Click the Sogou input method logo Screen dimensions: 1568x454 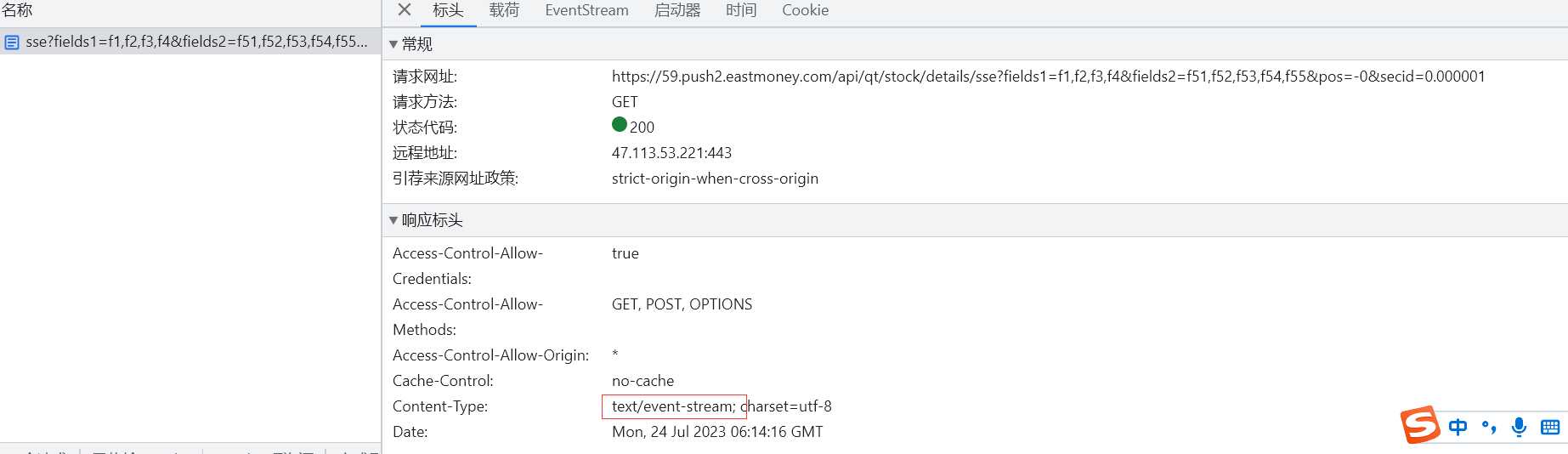[1419, 425]
